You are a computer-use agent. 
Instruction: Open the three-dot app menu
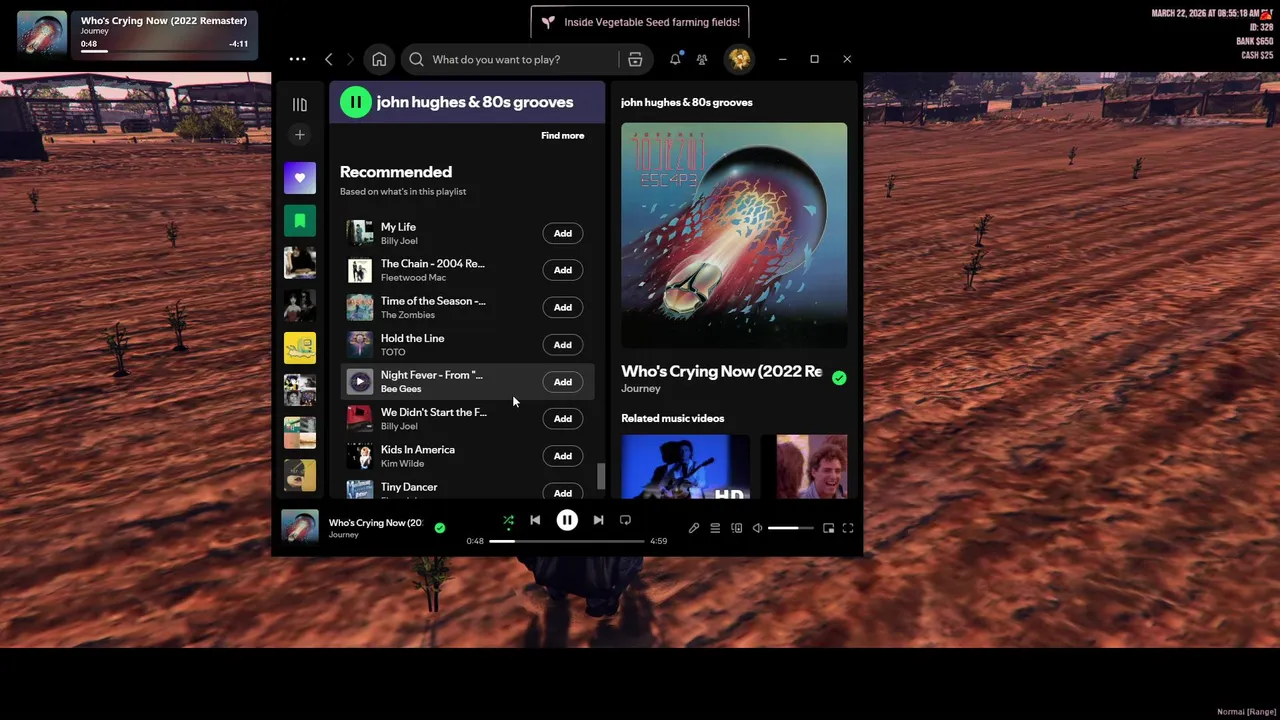point(297,59)
